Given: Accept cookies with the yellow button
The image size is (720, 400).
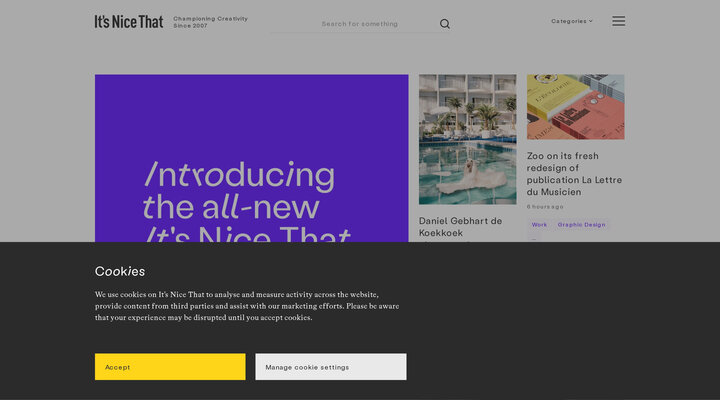Looking at the screenshot, I should click(x=170, y=367).
